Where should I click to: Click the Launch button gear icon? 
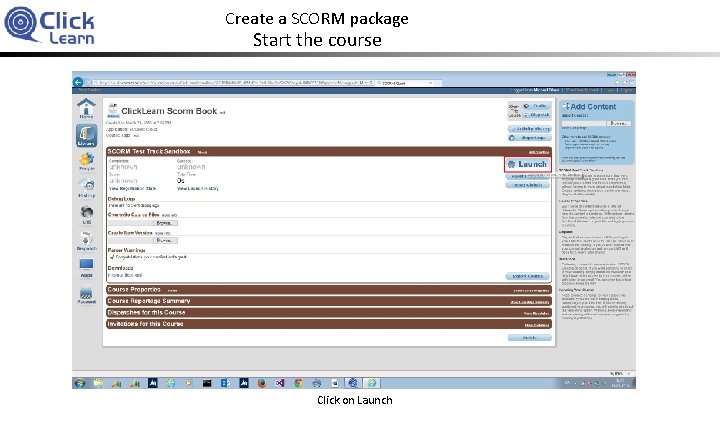pos(511,164)
